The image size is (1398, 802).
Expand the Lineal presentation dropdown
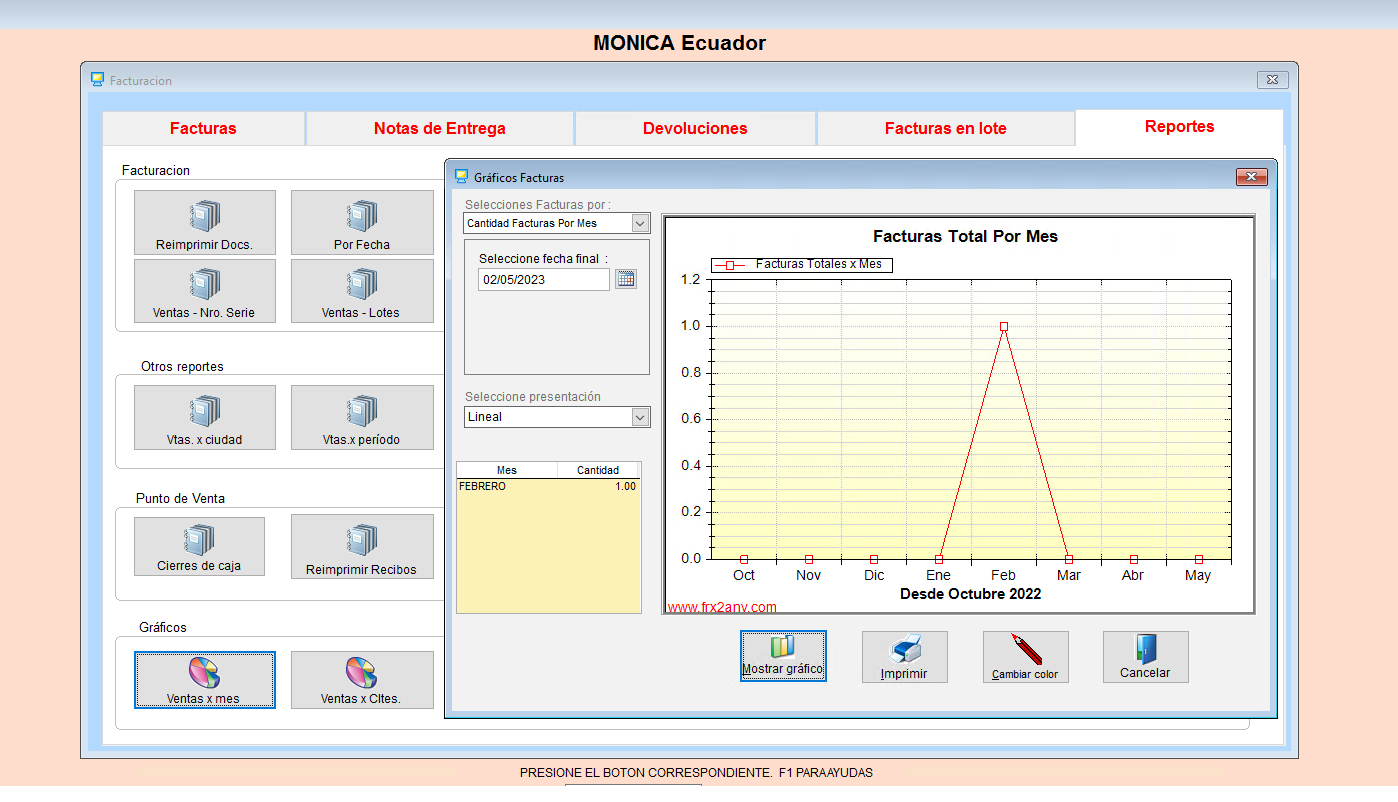tap(641, 417)
